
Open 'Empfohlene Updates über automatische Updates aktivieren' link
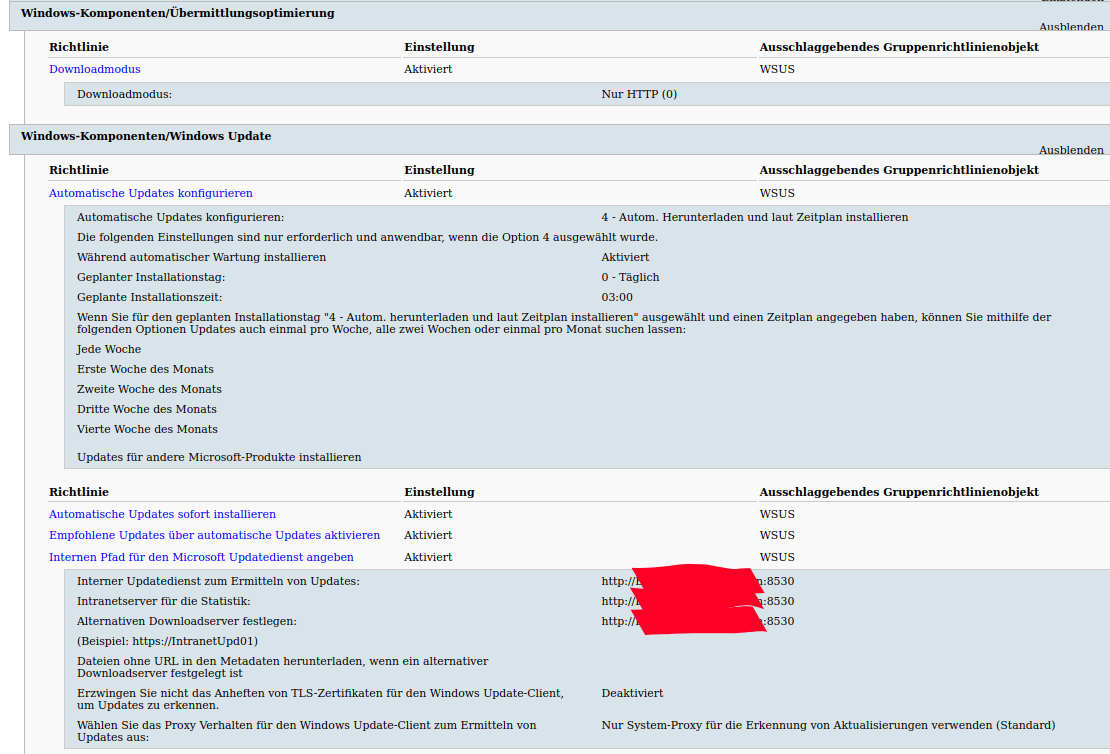[214, 535]
